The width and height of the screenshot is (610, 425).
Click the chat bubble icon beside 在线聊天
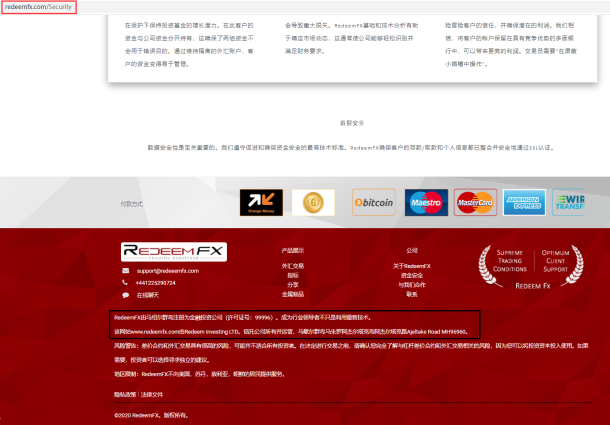click(125, 295)
